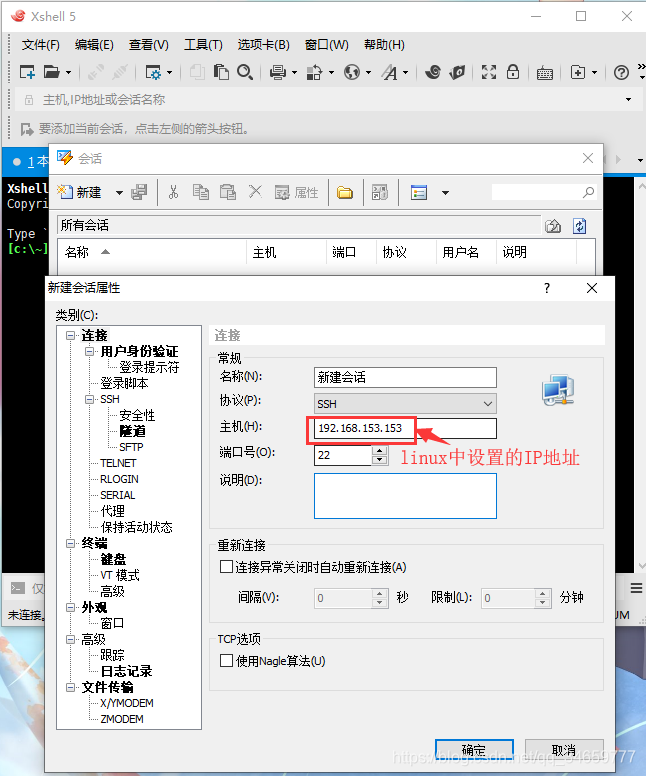This screenshot has width=646, height=776.
Task: Click the Xagent swirl icon in toolbar
Action: click(x=433, y=72)
